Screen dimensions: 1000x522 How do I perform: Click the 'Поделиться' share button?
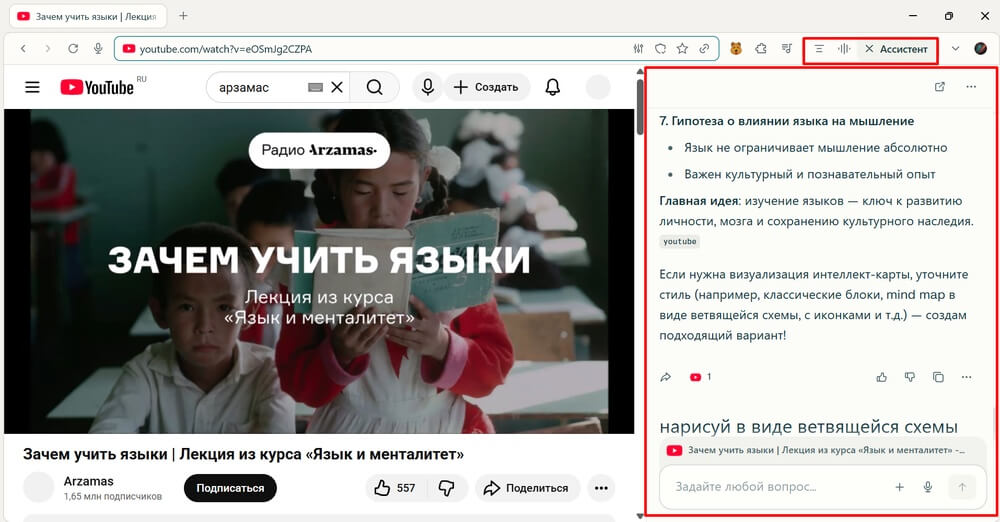(x=527, y=488)
